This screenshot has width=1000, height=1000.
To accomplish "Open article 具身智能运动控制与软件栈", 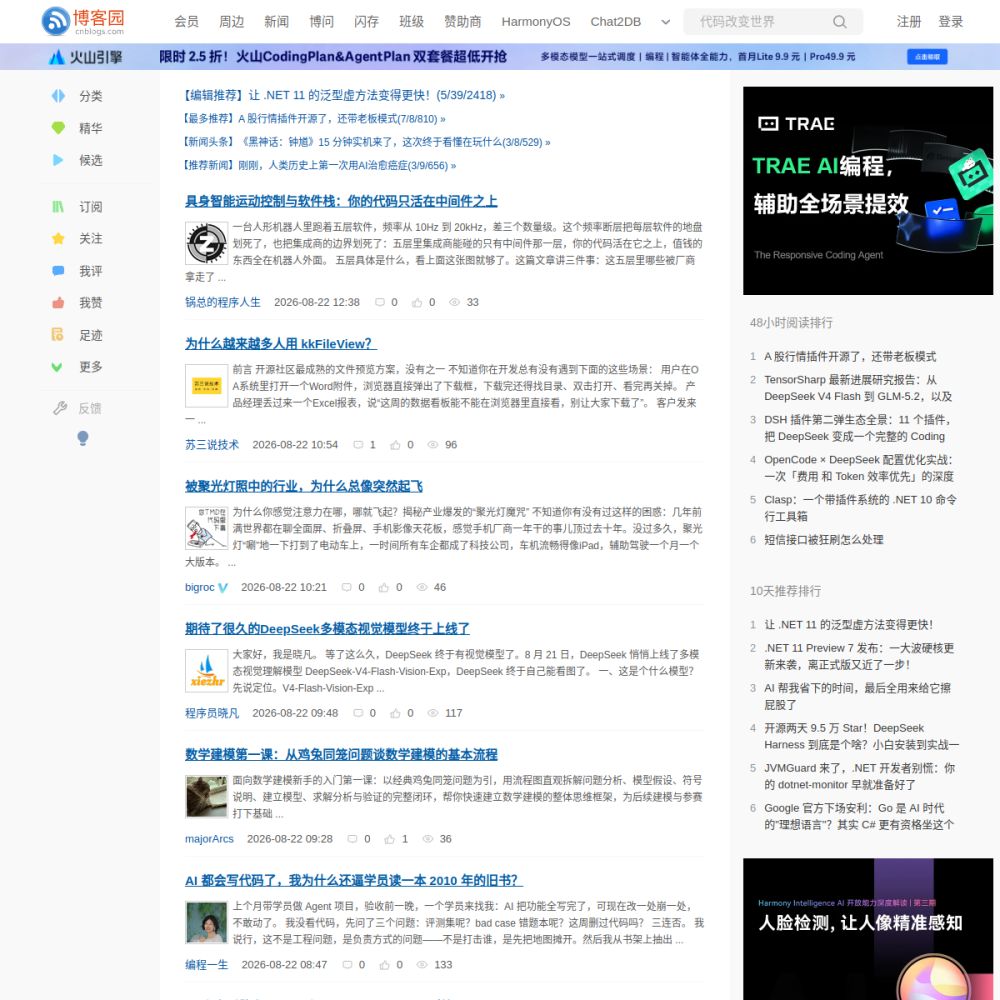I will [x=341, y=201].
